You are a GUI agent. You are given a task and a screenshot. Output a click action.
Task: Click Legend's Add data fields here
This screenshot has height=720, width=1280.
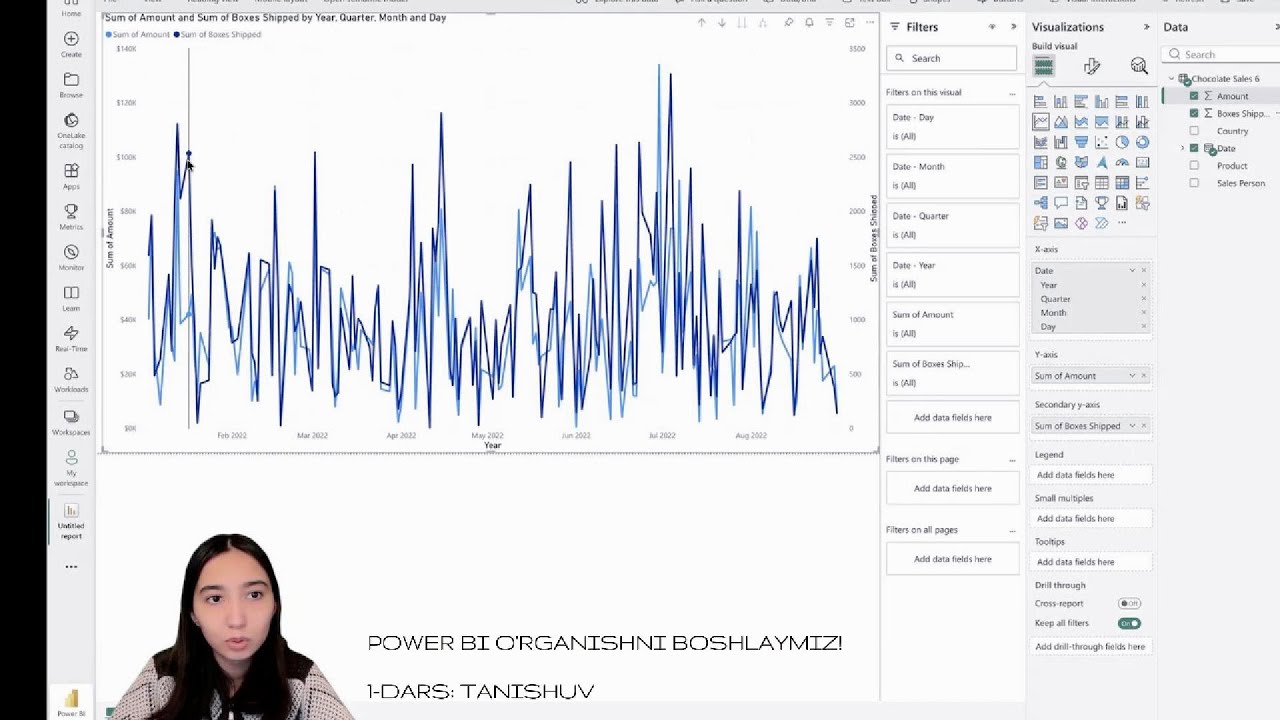(x=1091, y=475)
